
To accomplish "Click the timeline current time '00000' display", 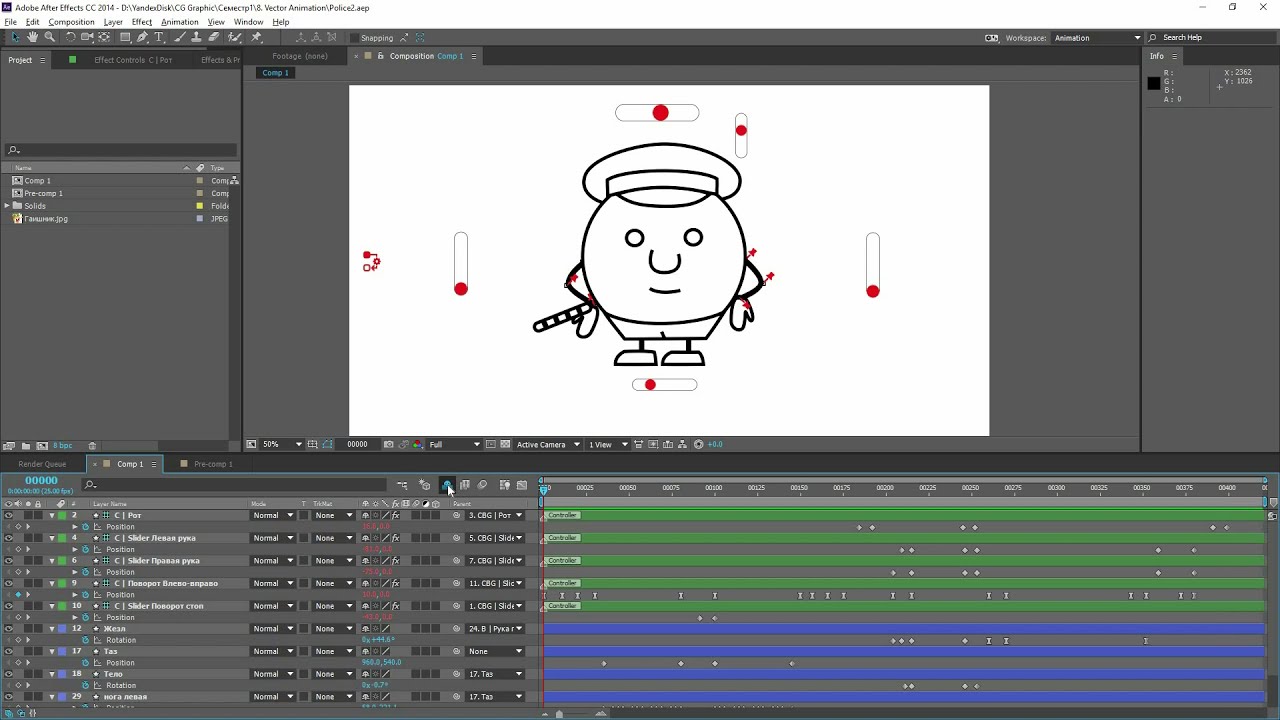I will [41, 481].
